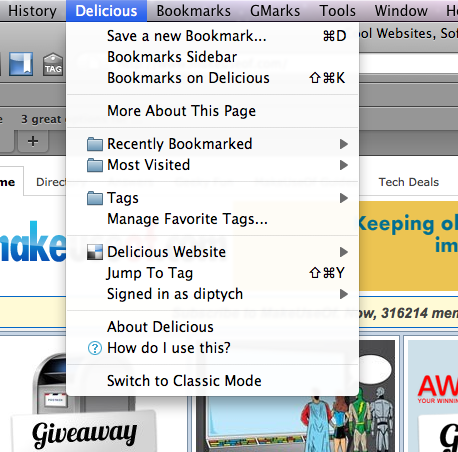The image size is (458, 452).
Task: Open the Recently Bookmarked folder icon
Action: 95,144
